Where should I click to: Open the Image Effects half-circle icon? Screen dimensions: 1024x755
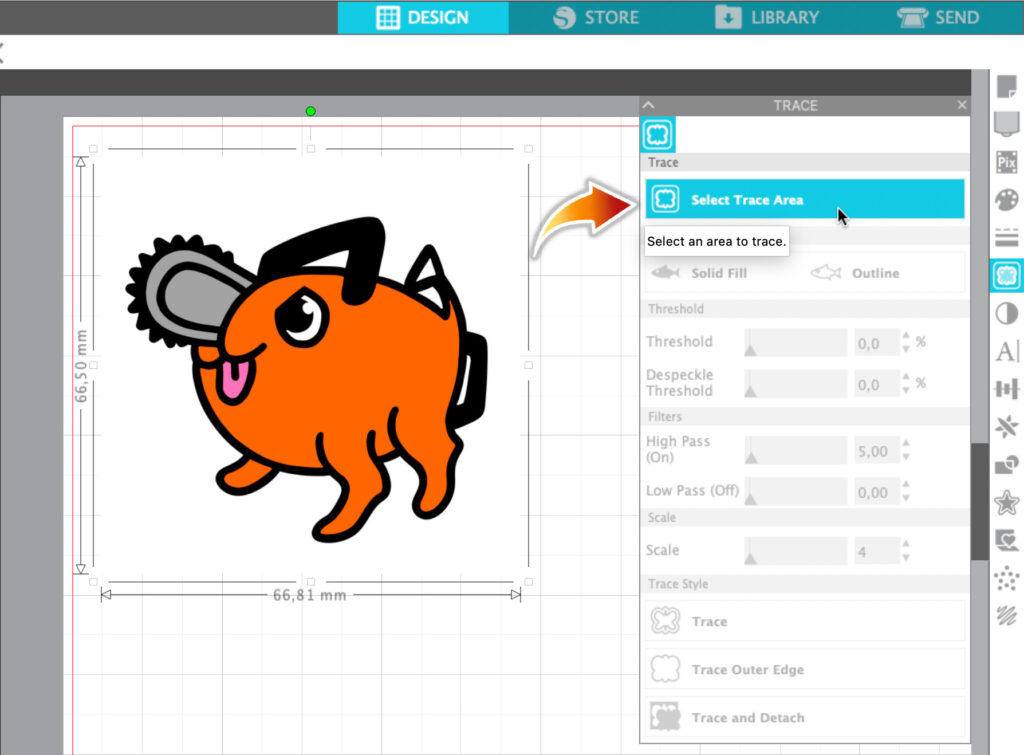[x=1006, y=314]
